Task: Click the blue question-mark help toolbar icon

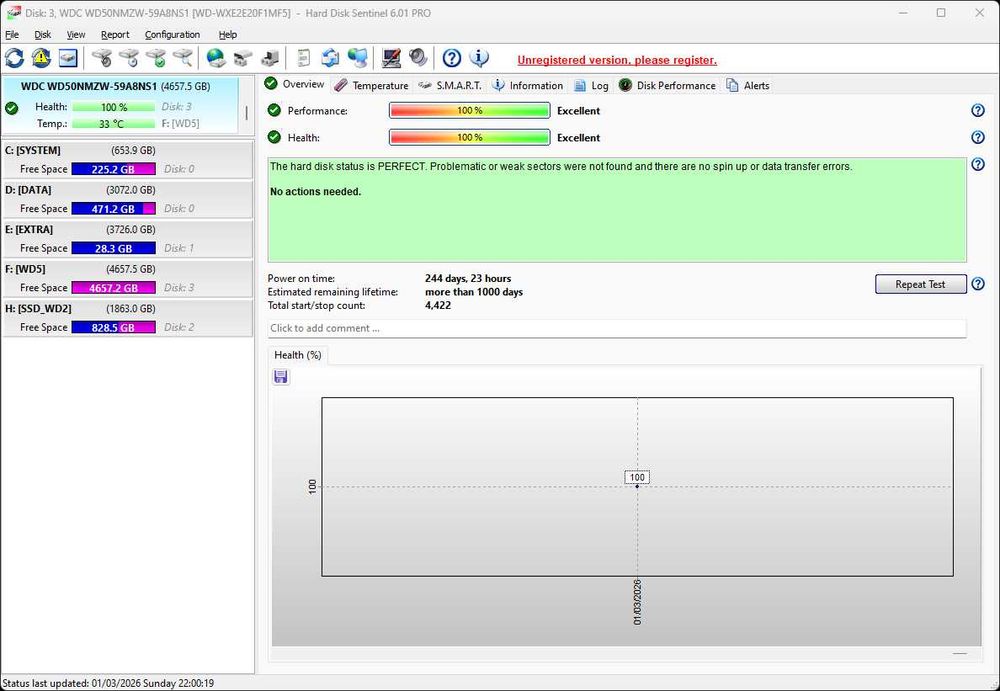Action: [452, 58]
